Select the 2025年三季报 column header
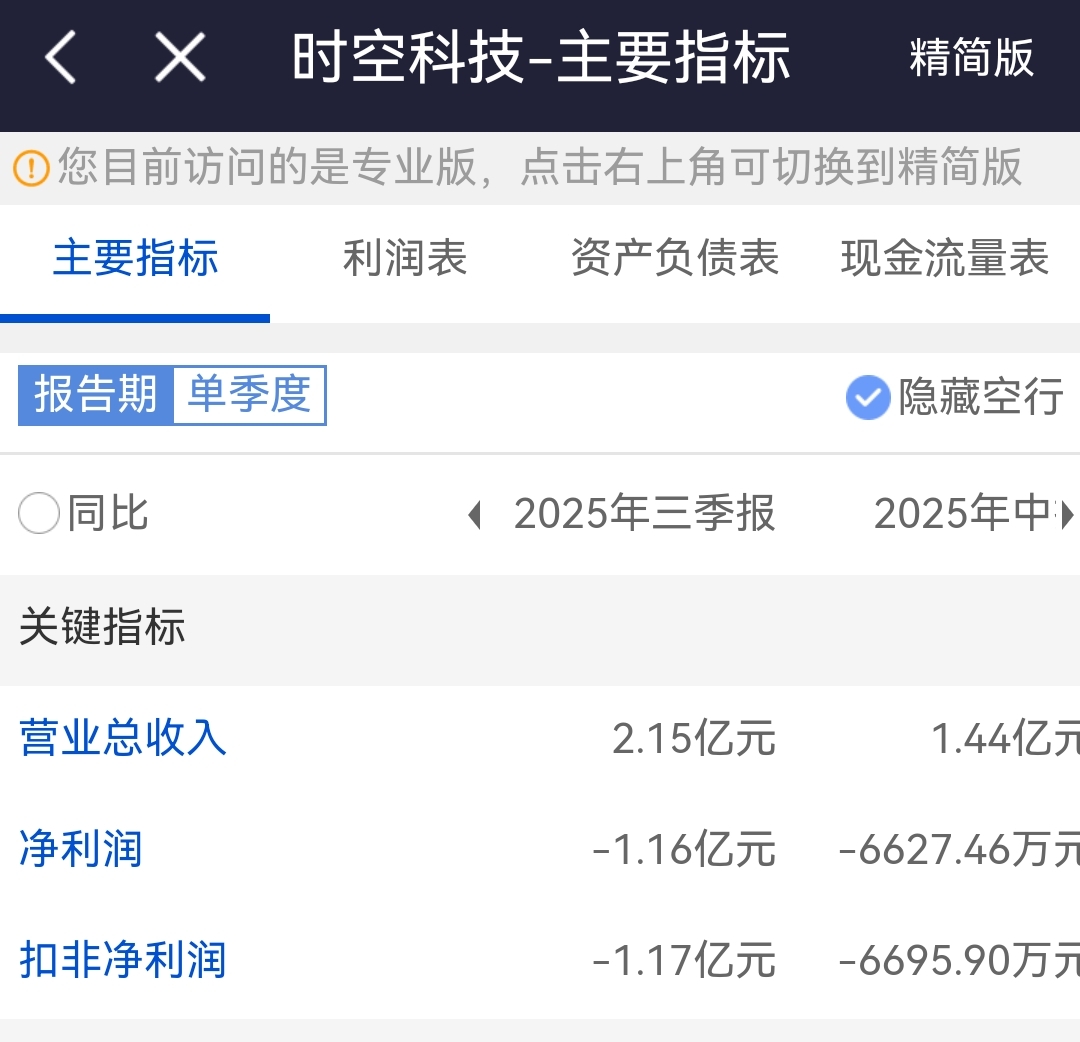1080x1042 pixels. click(x=644, y=515)
